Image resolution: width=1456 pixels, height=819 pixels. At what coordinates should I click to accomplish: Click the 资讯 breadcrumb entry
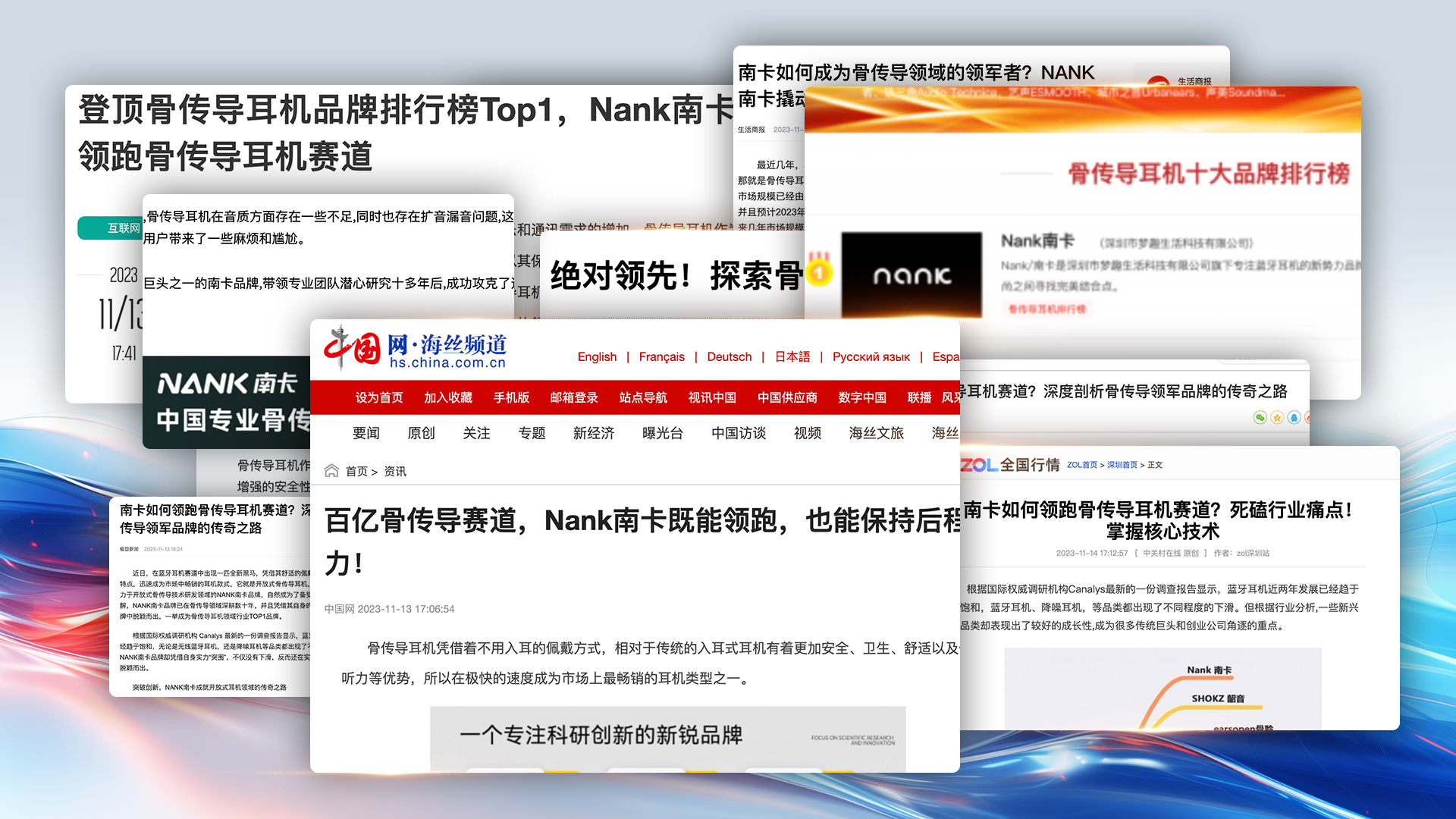(395, 470)
